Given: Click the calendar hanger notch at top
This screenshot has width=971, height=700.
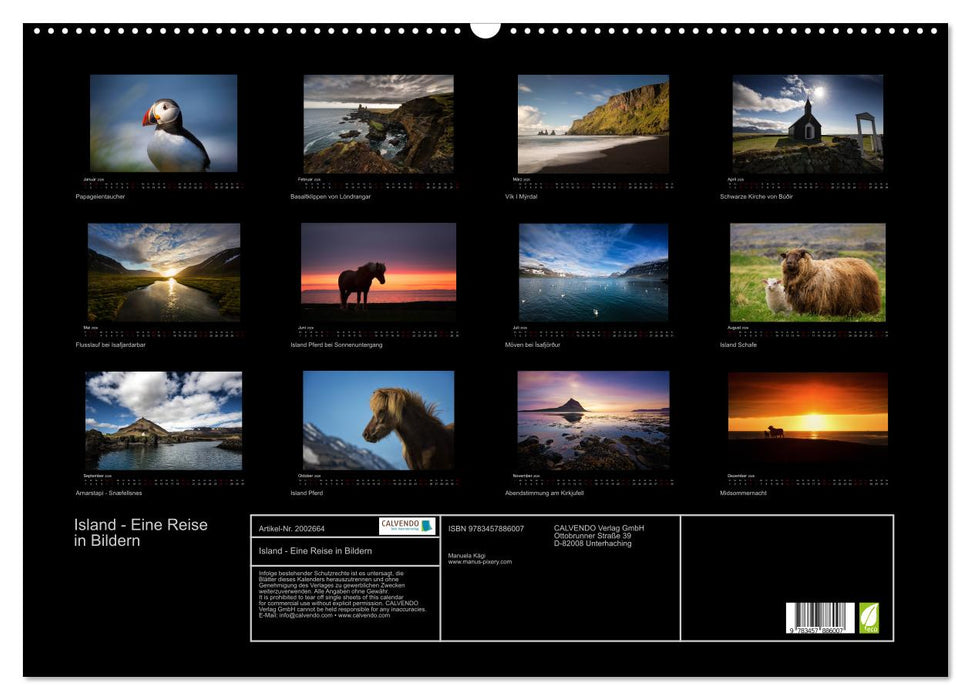Looking at the screenshot, I should (485, 28).
